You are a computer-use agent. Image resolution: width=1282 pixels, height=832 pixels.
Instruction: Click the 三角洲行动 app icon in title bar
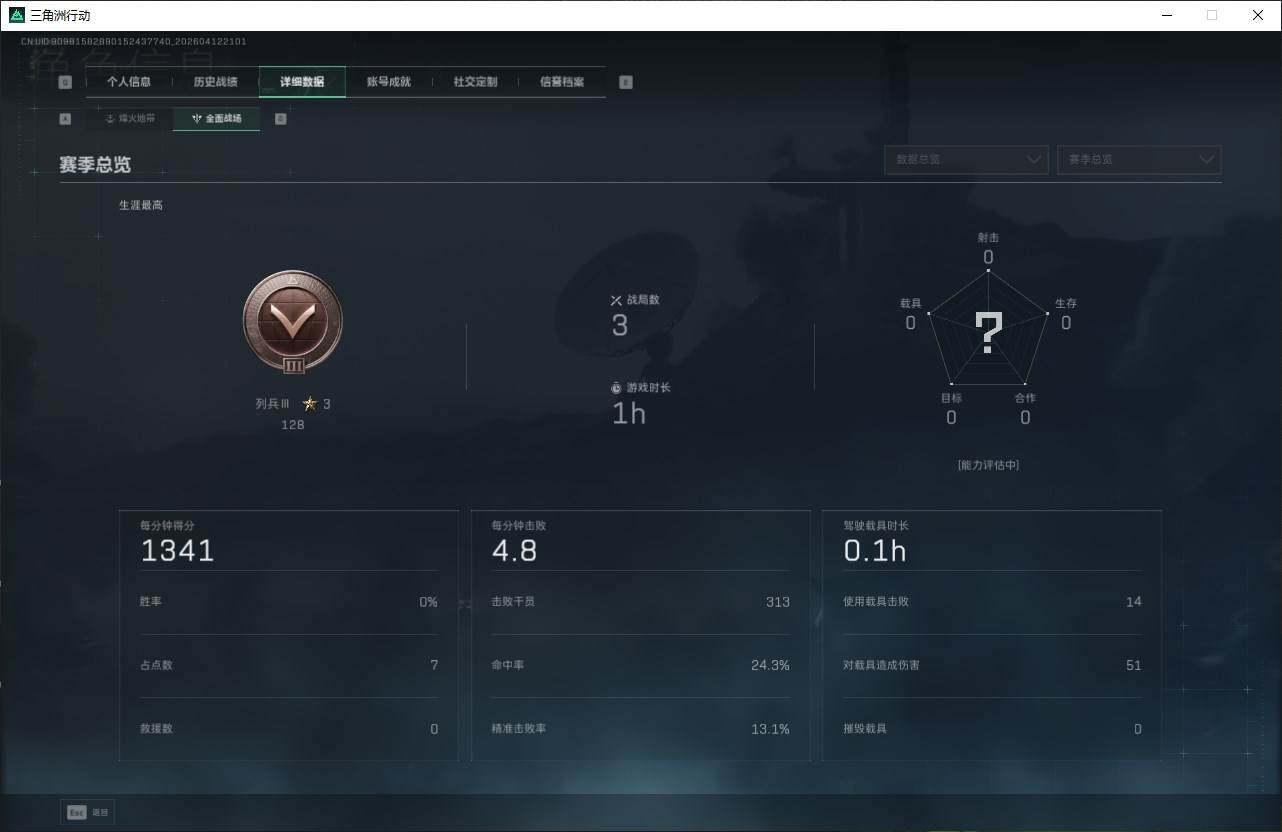(x=16, y=15)
